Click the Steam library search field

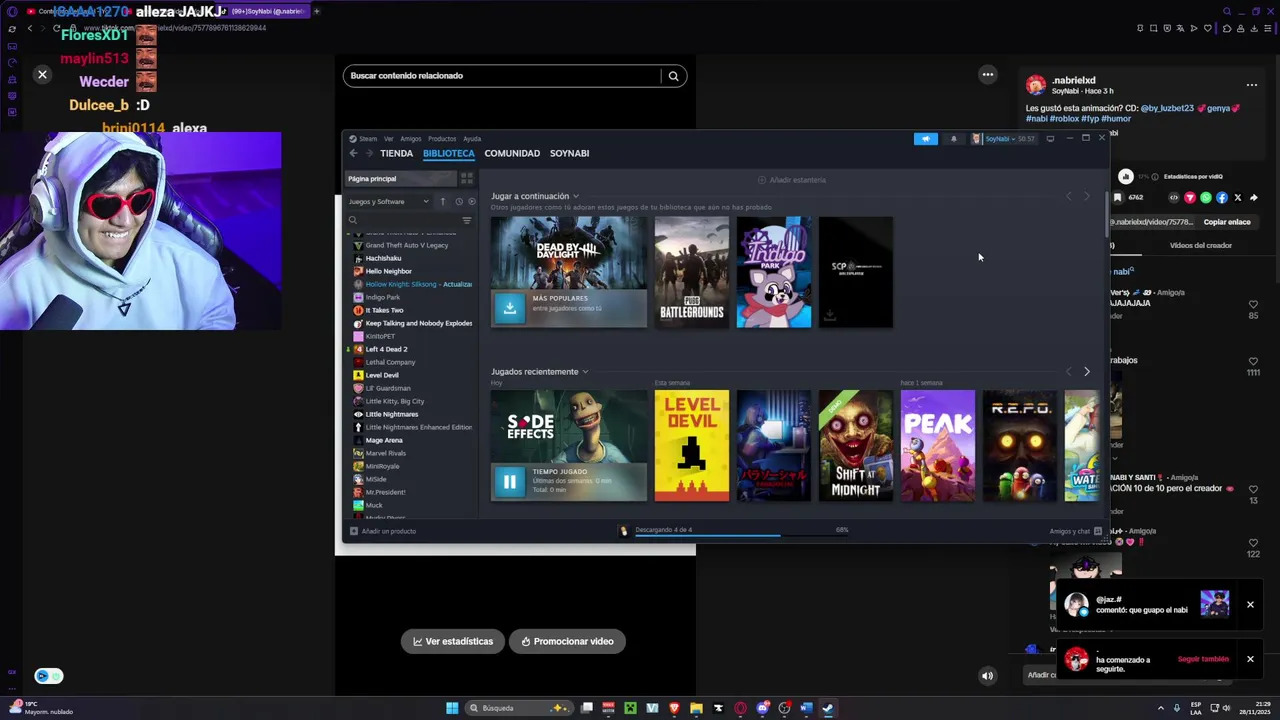403,220
